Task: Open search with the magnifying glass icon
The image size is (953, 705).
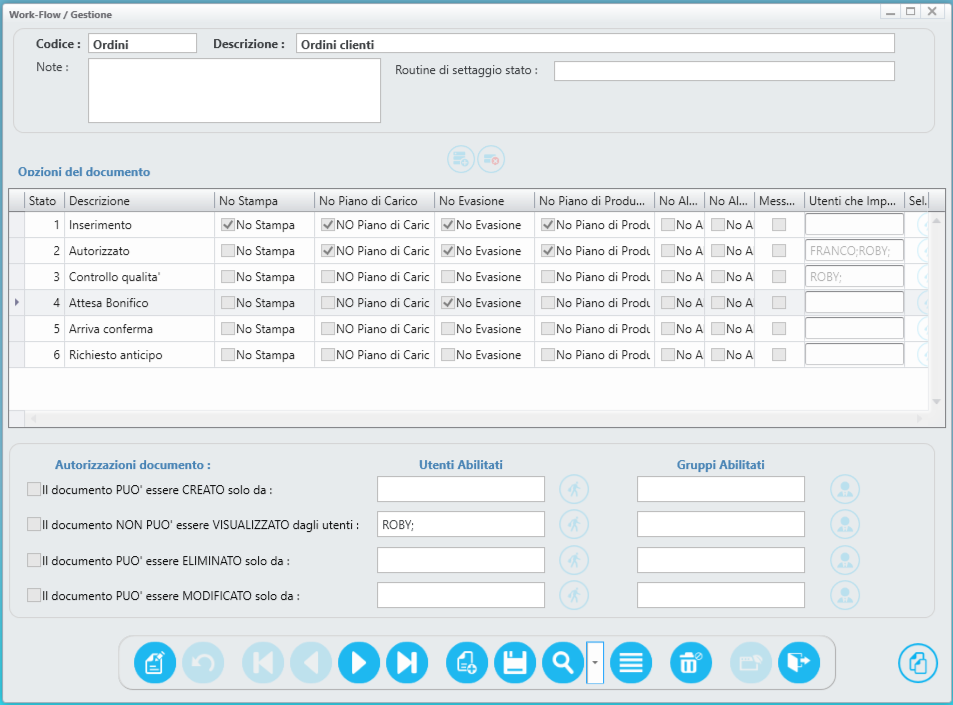Action: coord(563,662)
